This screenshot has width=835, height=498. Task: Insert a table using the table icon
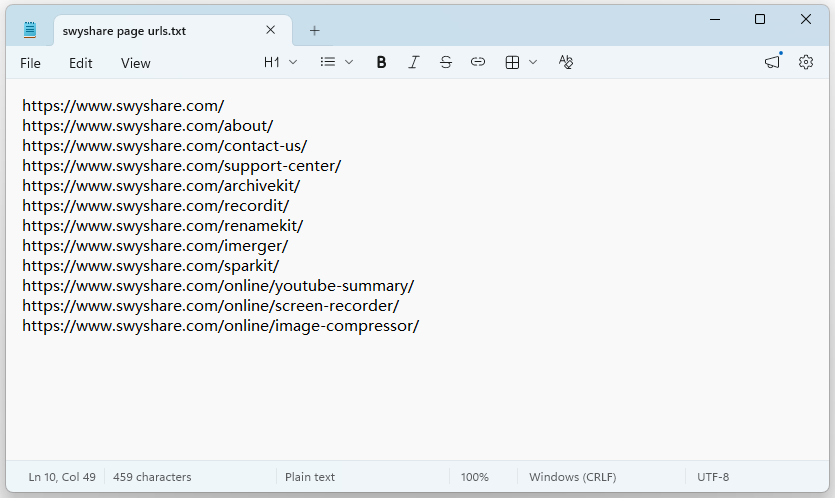(x=512, y=62)
